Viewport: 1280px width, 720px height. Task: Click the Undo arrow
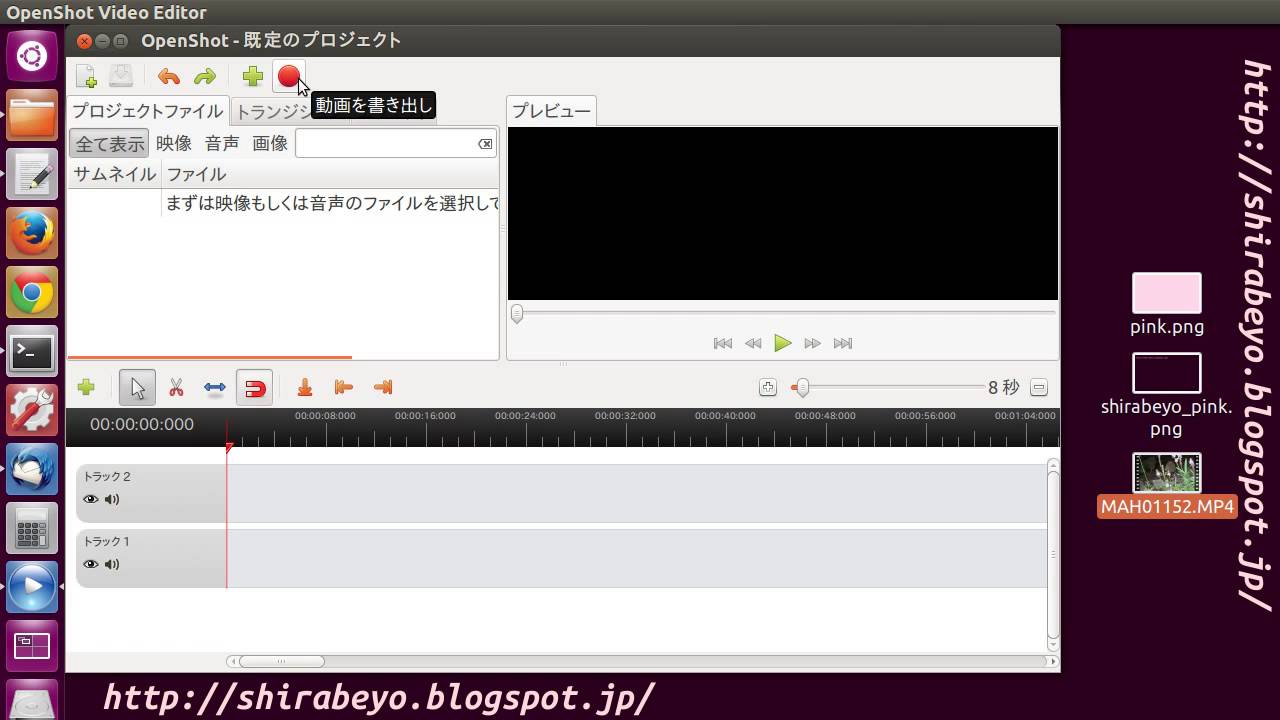(168, 76)
